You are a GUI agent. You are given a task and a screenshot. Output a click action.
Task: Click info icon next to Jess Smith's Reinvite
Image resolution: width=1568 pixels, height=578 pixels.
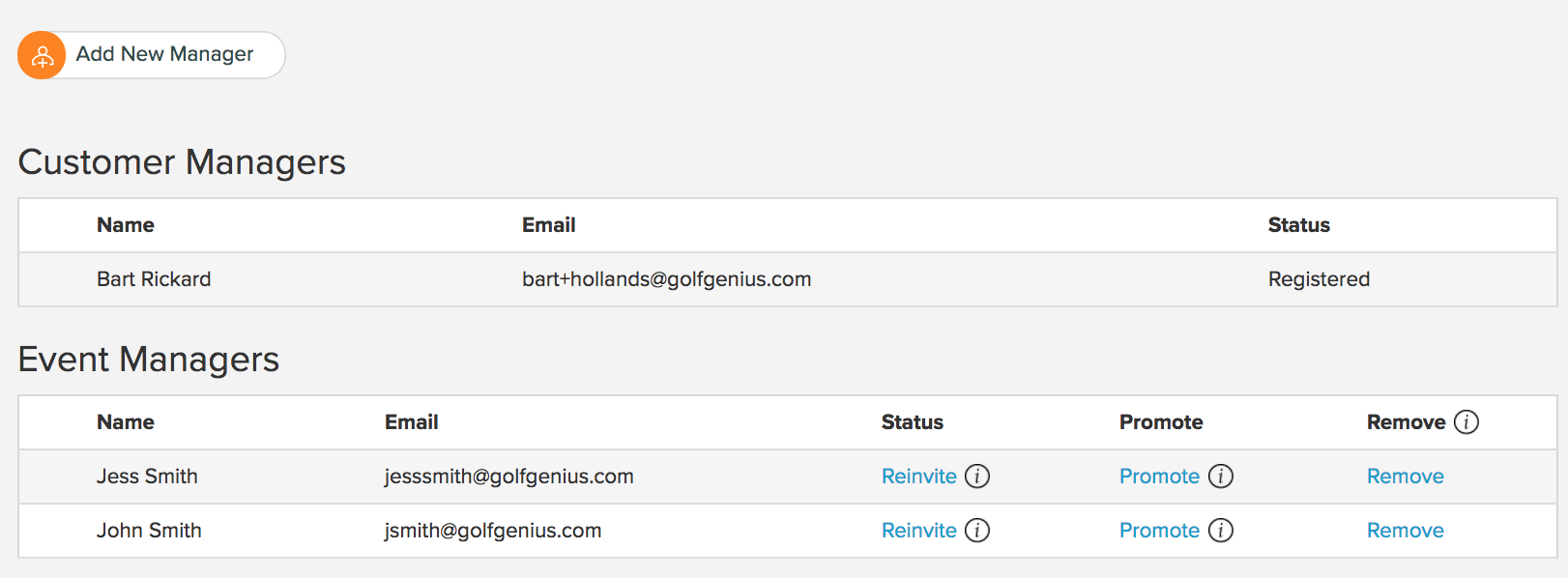click(977, 477)
